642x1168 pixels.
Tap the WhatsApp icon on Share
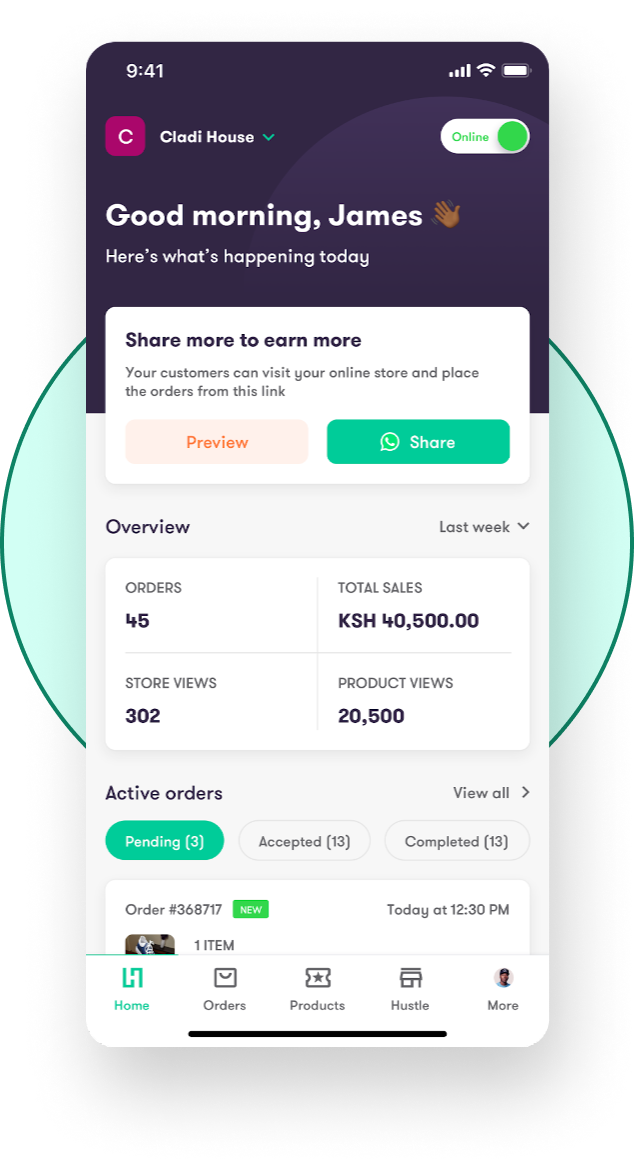[x=390, y=442]
